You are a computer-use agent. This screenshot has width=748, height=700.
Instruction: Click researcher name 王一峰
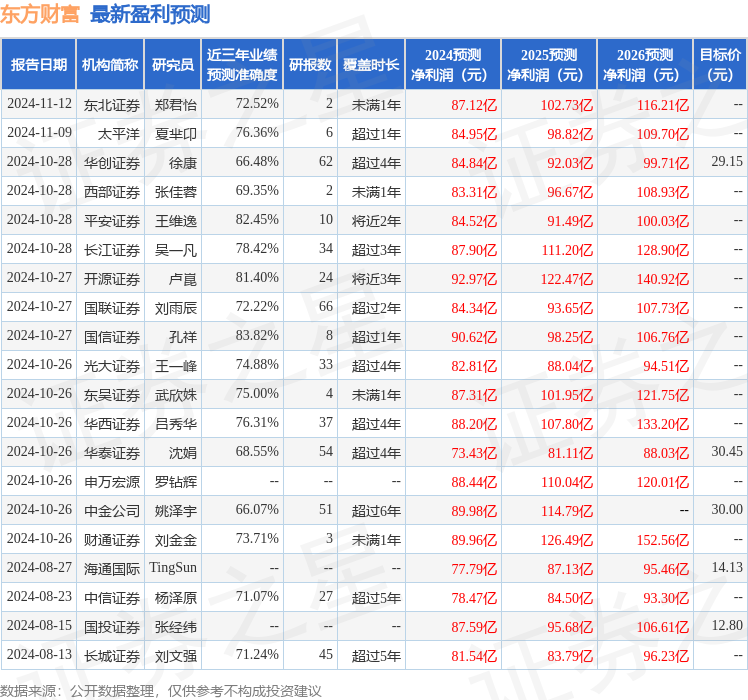point(176,366)
